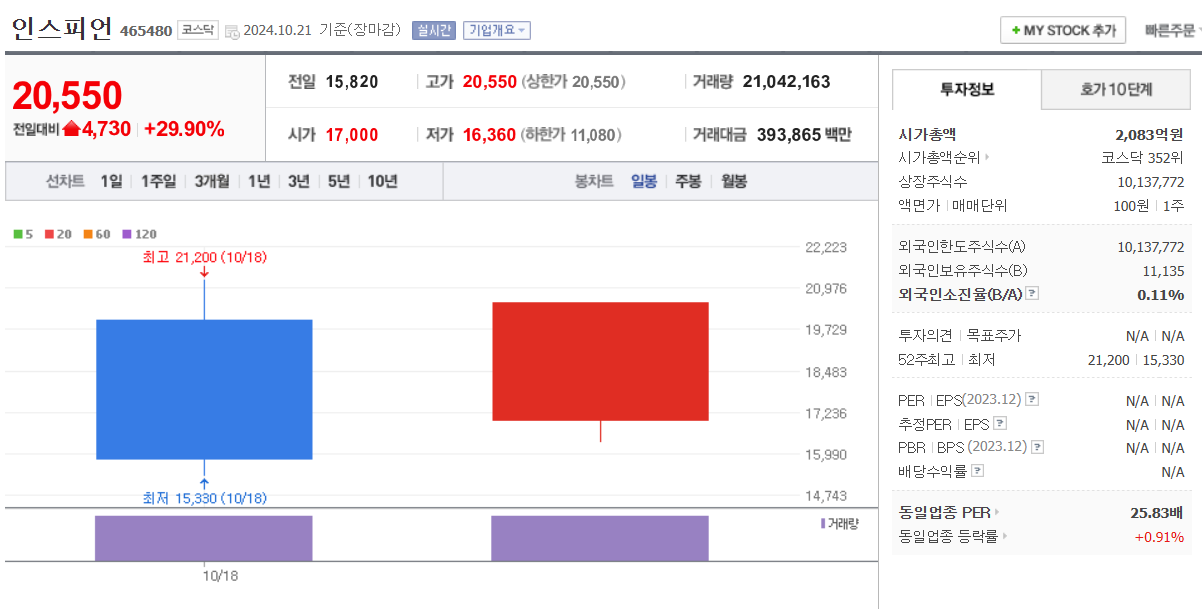
Task: Toggle the 120-day moving average legend
Action: [x=139, y=234]
